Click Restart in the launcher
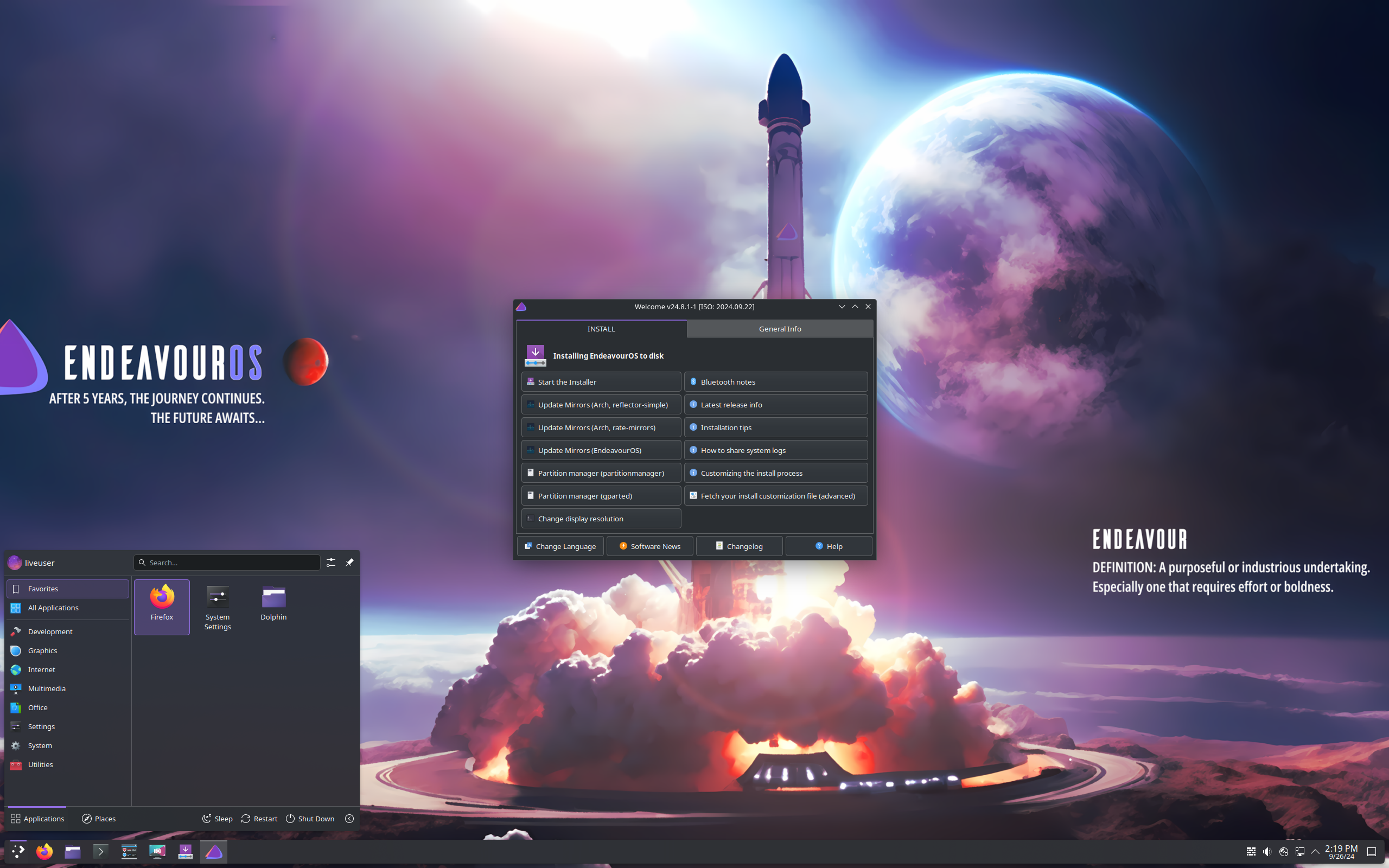Viewport: 1389px width, 868px height. 259,819
